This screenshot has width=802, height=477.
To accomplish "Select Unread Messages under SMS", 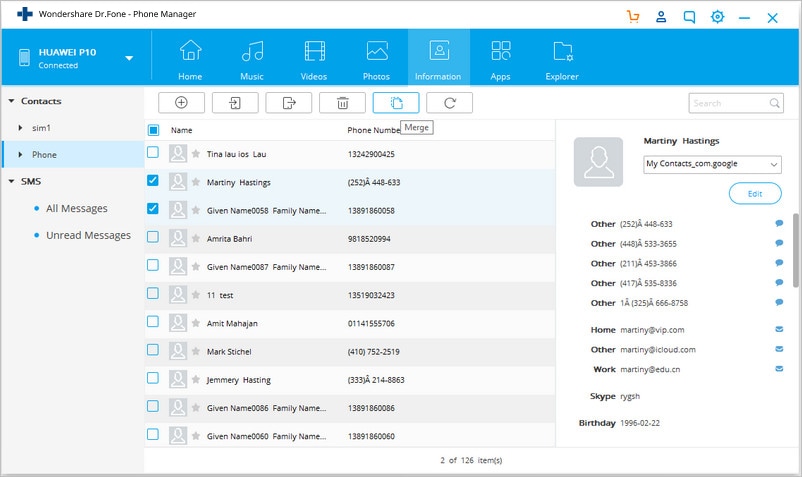I will (x=88, y=235).
